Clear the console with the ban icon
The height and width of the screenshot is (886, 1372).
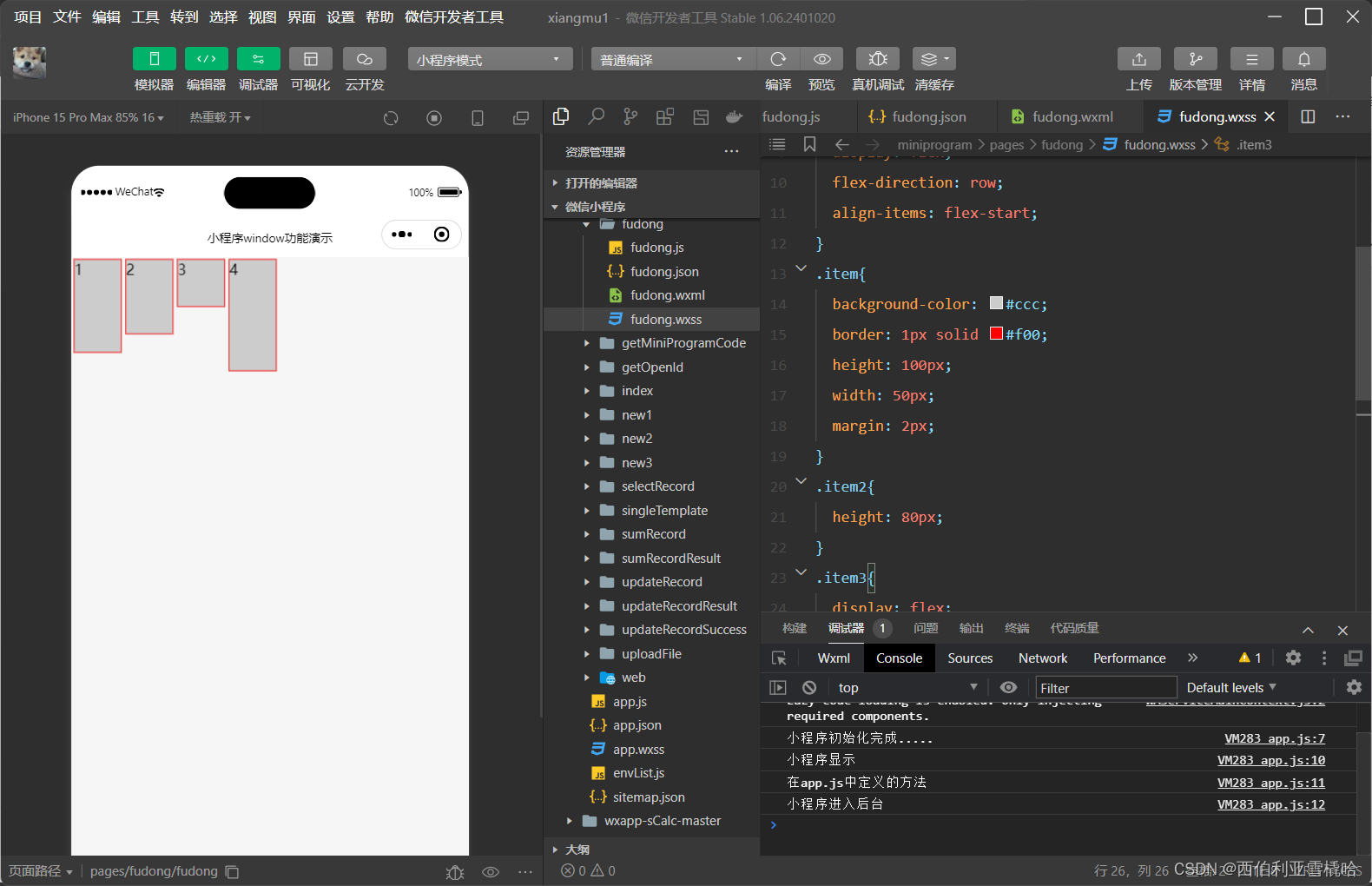tap(809, 687)
